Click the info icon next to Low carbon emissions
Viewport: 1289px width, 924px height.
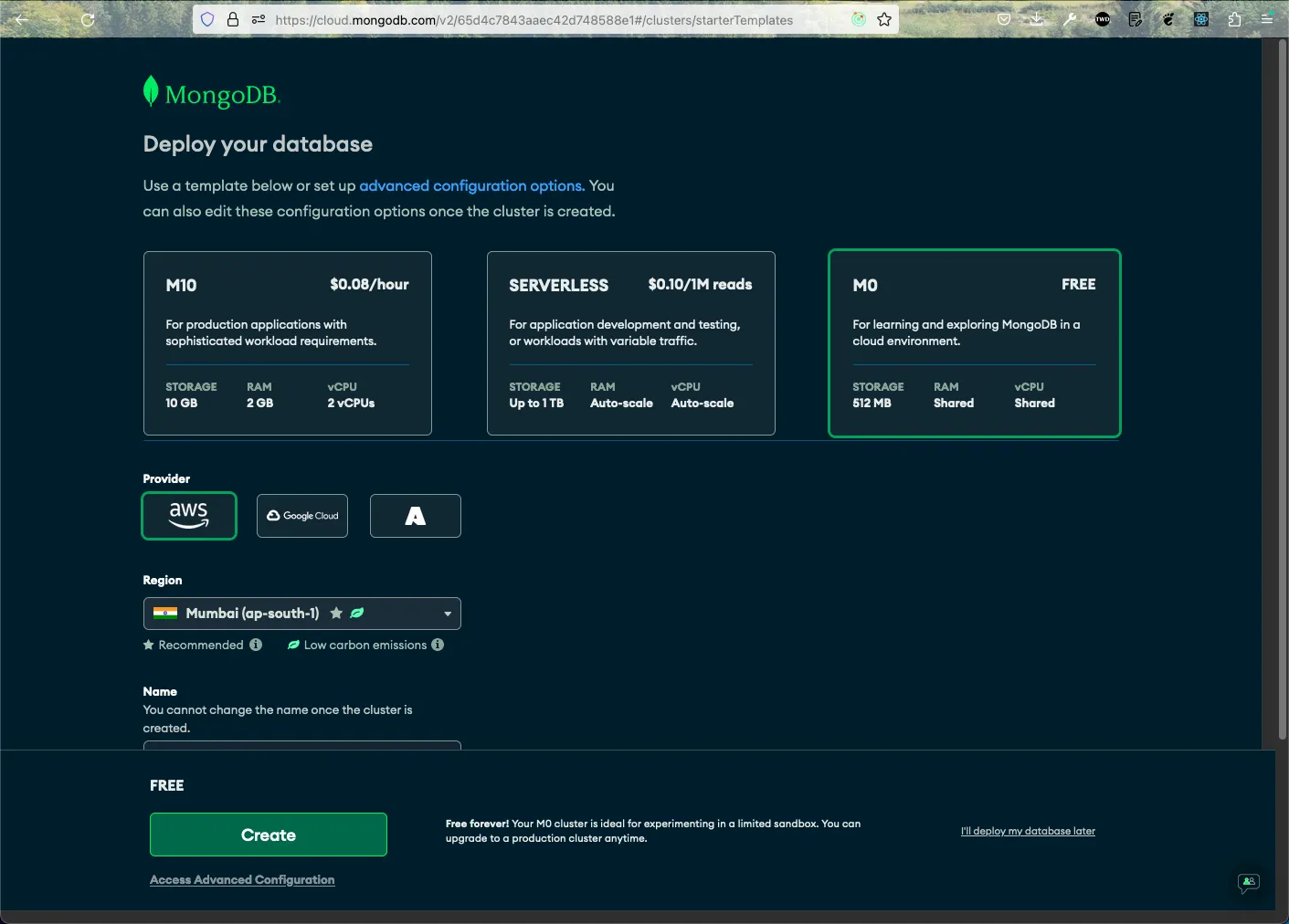pos(438,645)
